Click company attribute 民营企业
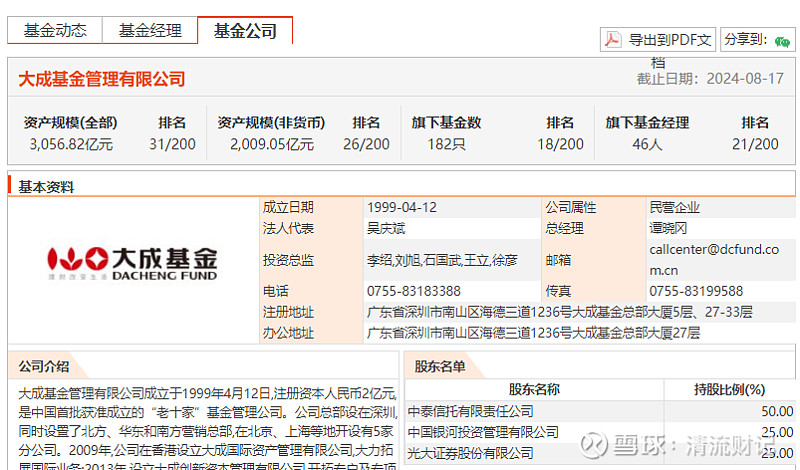800x470 pixels. 674,207
